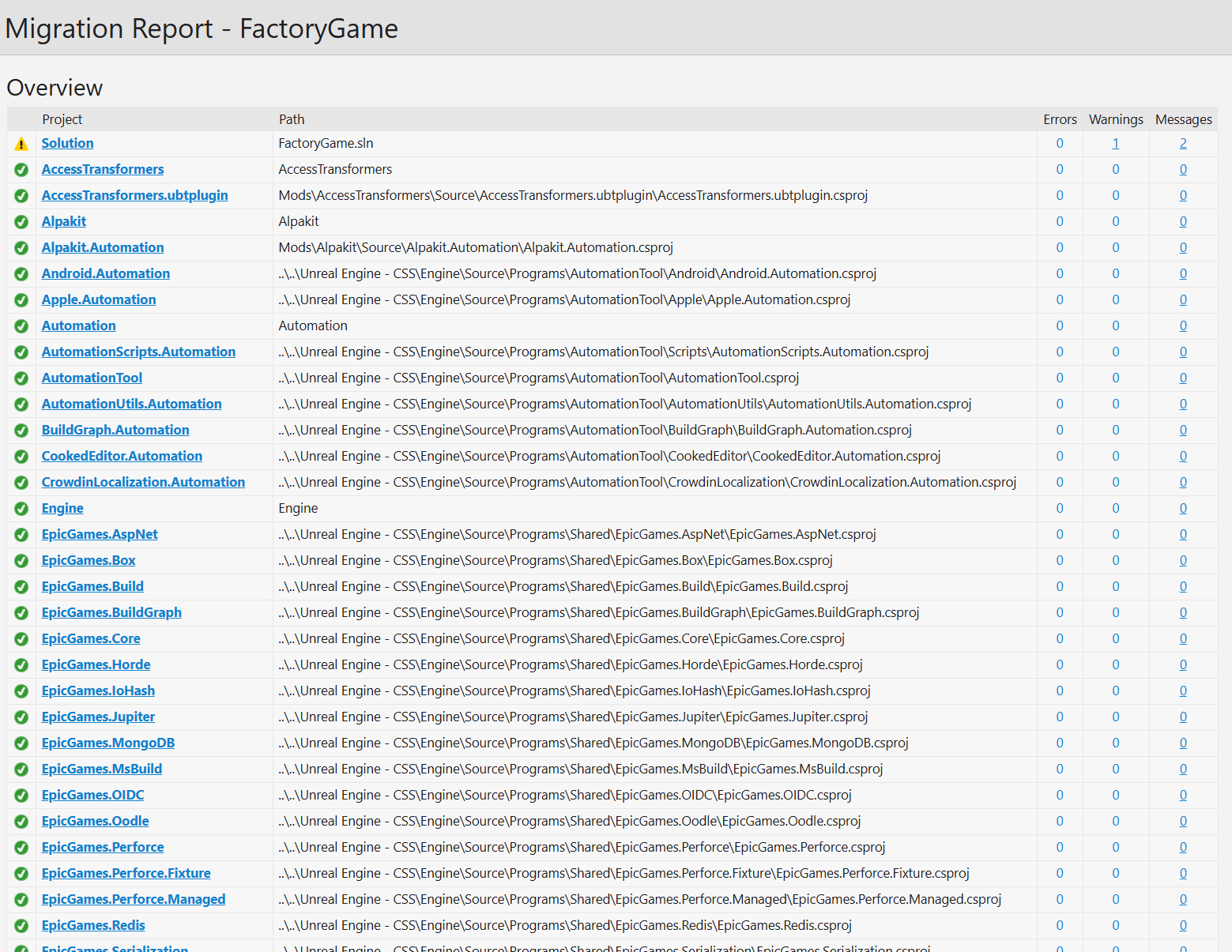The image size is (1232, 952).
Task: Click the Messages column header
Action: (x=1183, y=119)
